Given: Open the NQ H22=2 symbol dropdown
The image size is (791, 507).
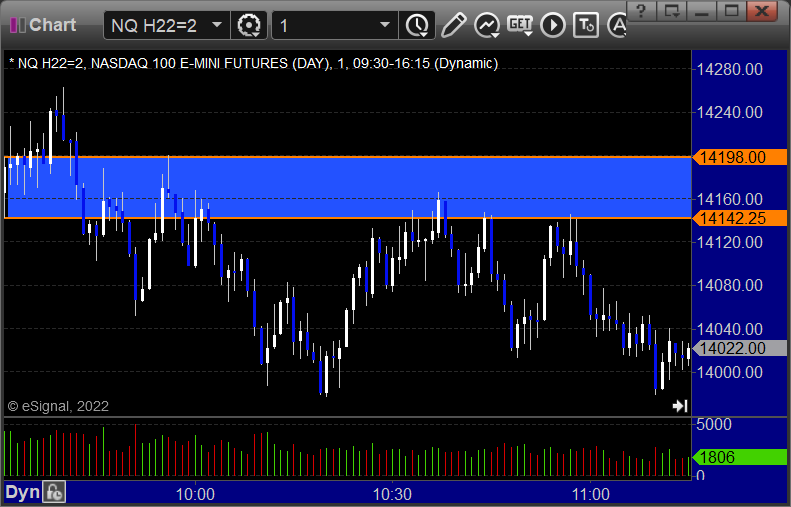Looking at the screenshot, I should [217, 25].
